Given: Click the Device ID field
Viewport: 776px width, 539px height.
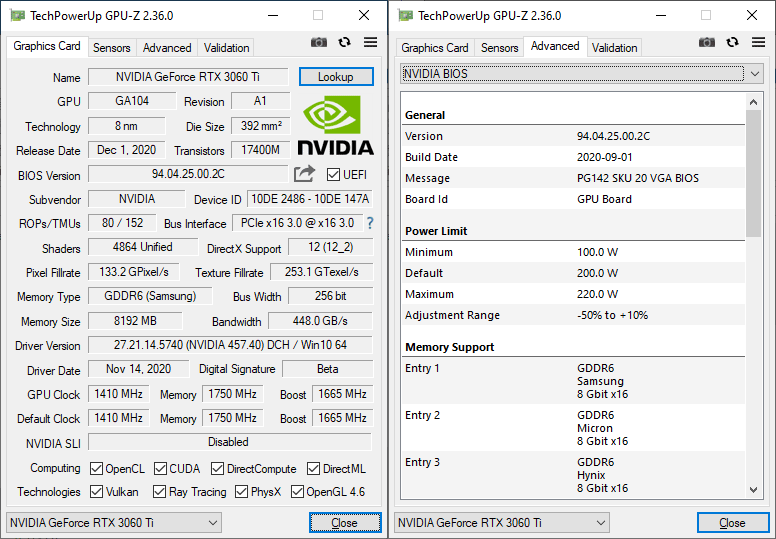Looking at the screenshot, I should click(310, 199).
